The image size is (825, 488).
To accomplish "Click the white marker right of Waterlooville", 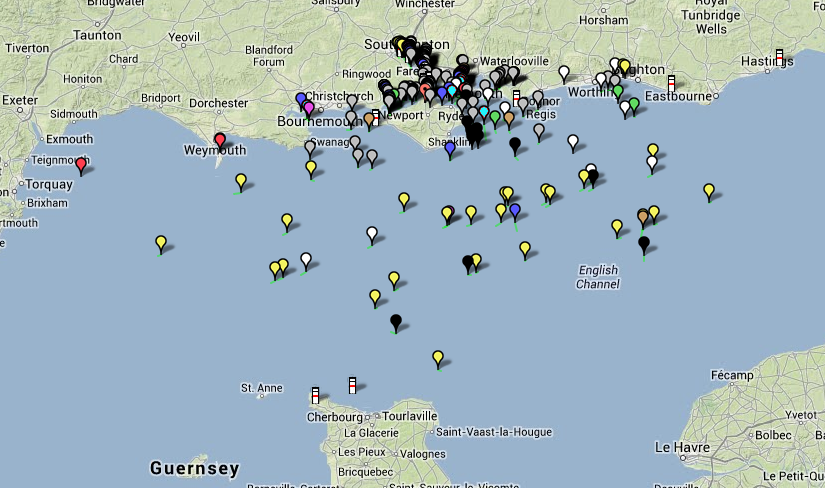I will point(564,74).
